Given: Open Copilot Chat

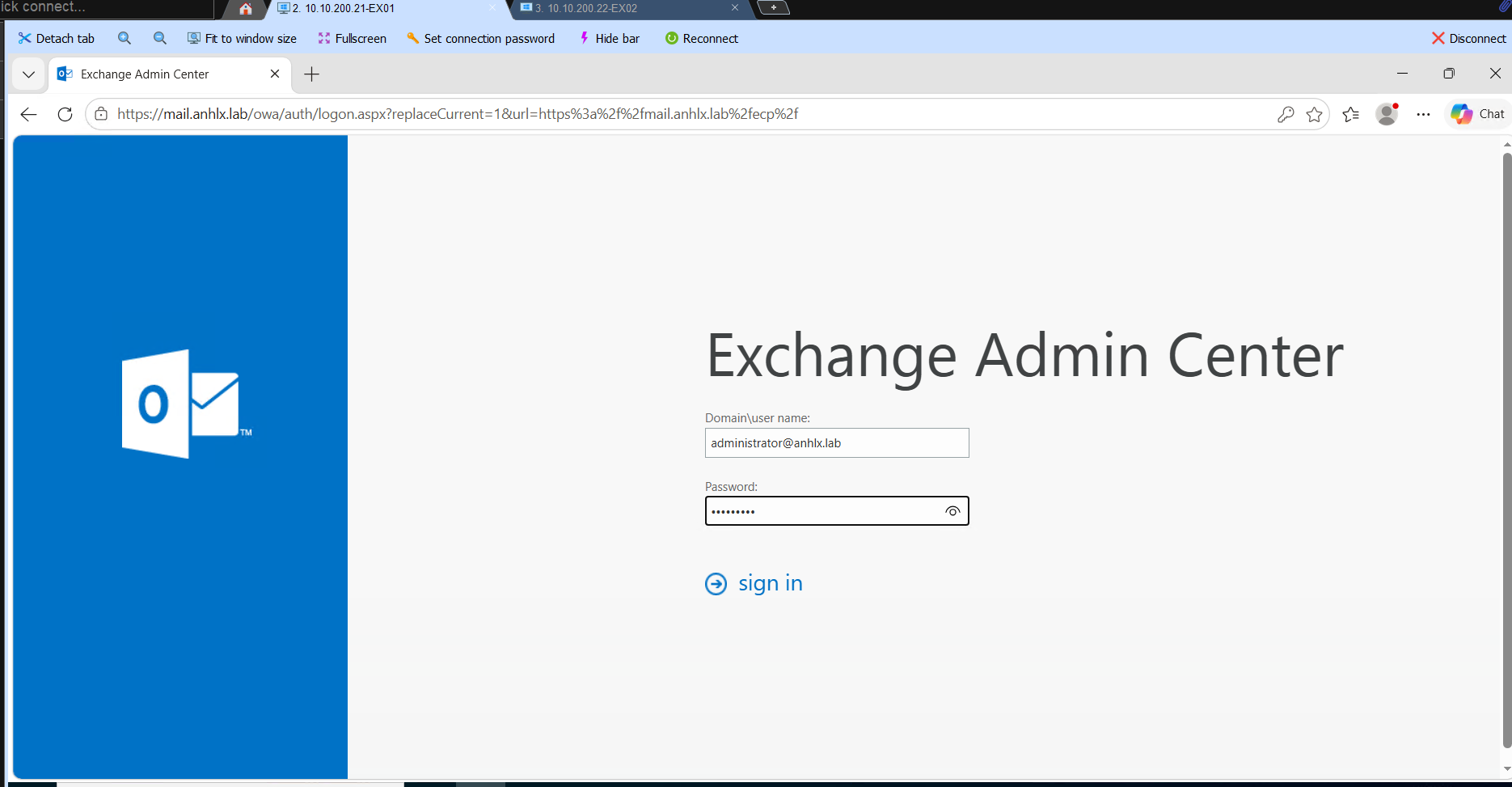Looking at the screenshot, I should pos(1477,114).
